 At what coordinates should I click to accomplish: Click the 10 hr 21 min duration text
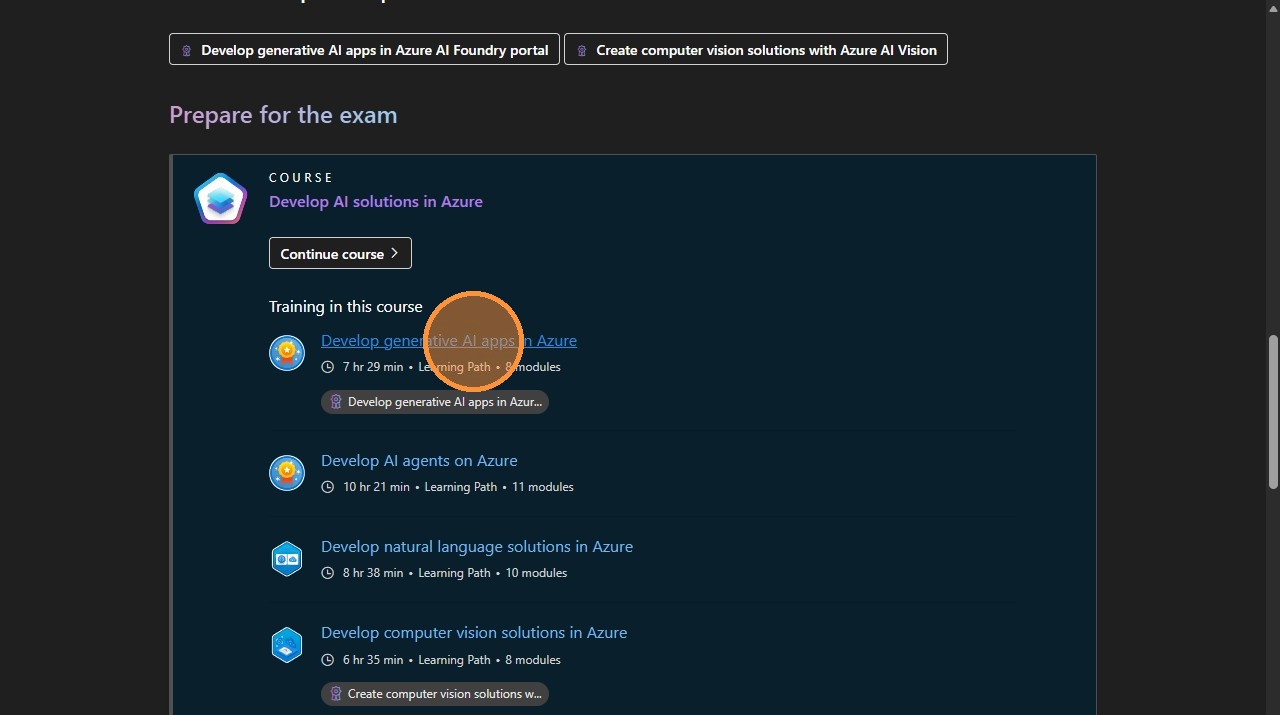coord(376,487)
